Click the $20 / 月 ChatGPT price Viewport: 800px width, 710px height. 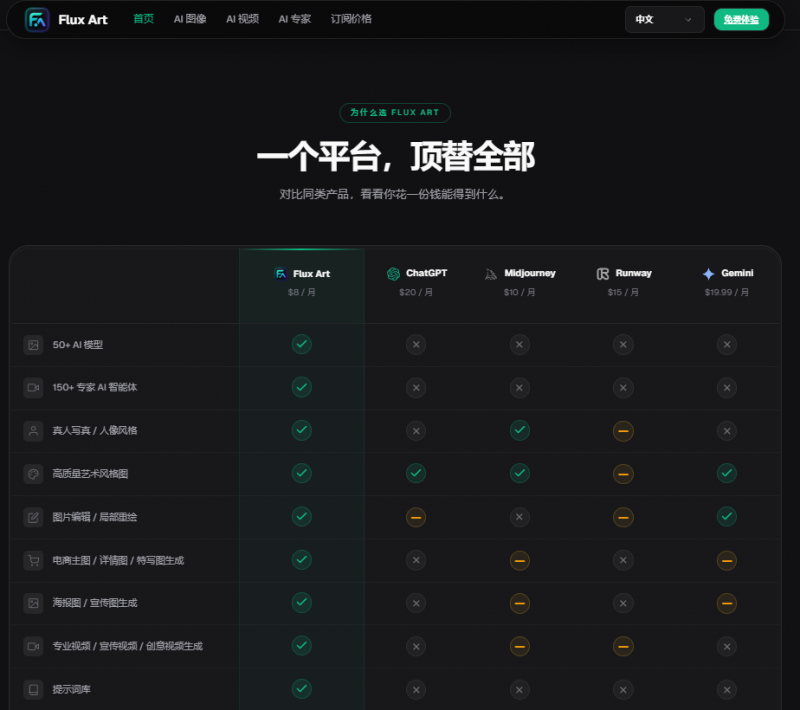pos(416,292)
